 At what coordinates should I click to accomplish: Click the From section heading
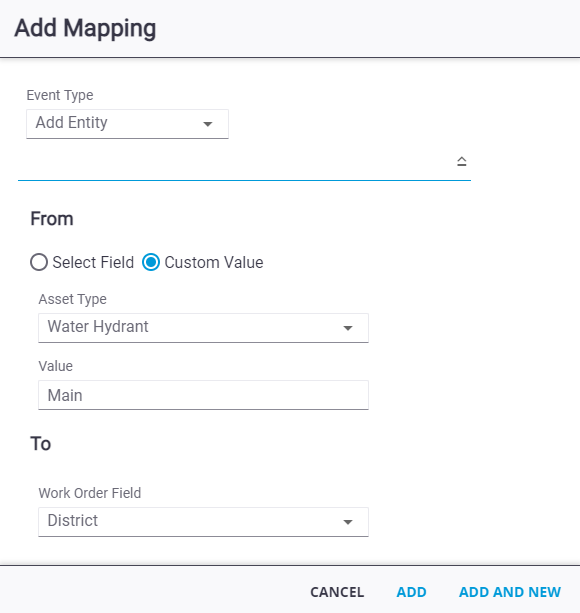pyautogui.click(x=52, y=219)
